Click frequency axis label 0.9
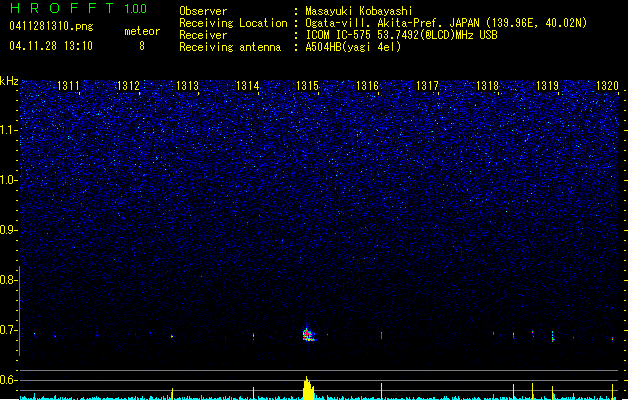Screen dimensions: 629x400 pos(9,230)
